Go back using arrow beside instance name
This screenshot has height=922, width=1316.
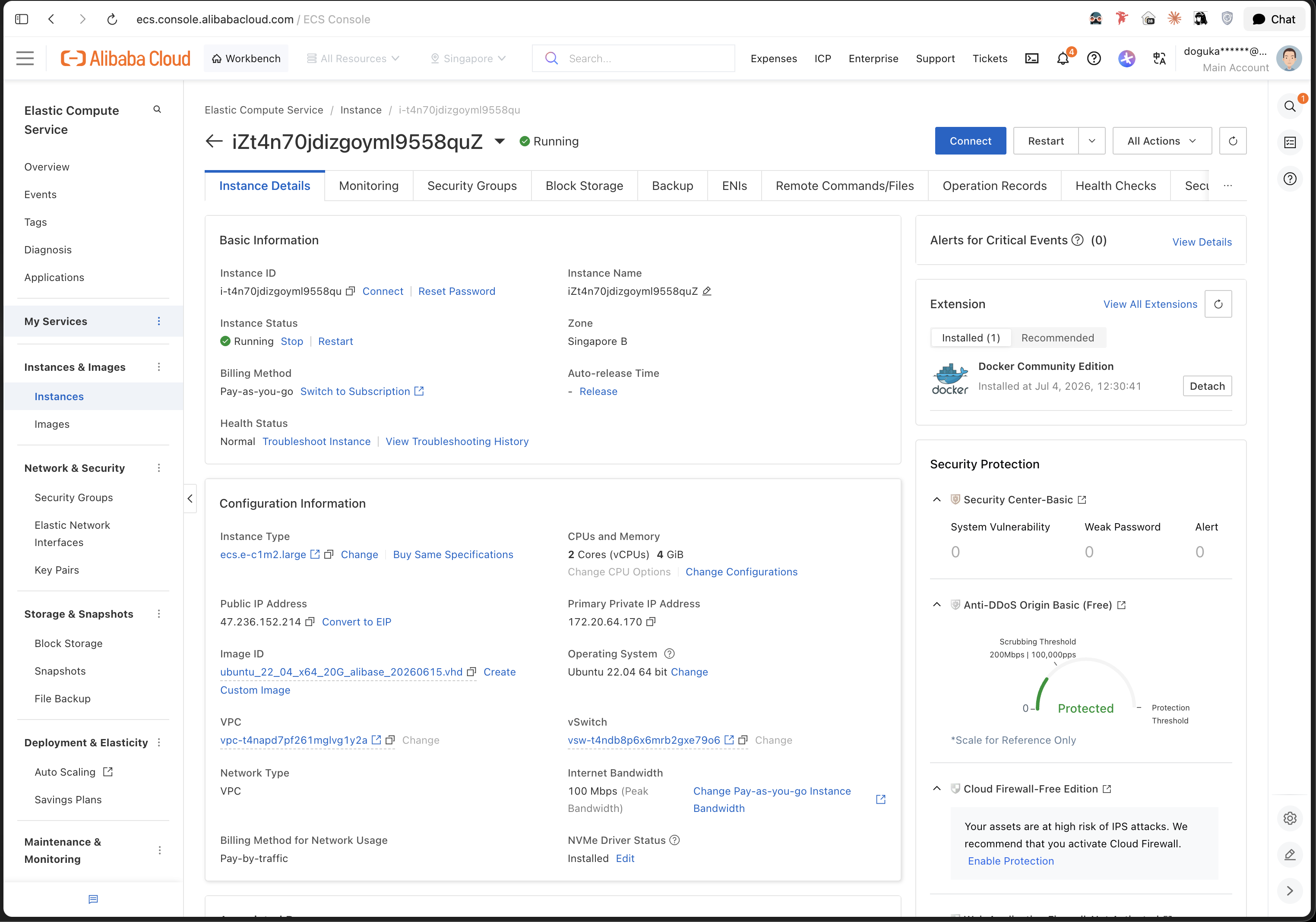click(214, 141)
